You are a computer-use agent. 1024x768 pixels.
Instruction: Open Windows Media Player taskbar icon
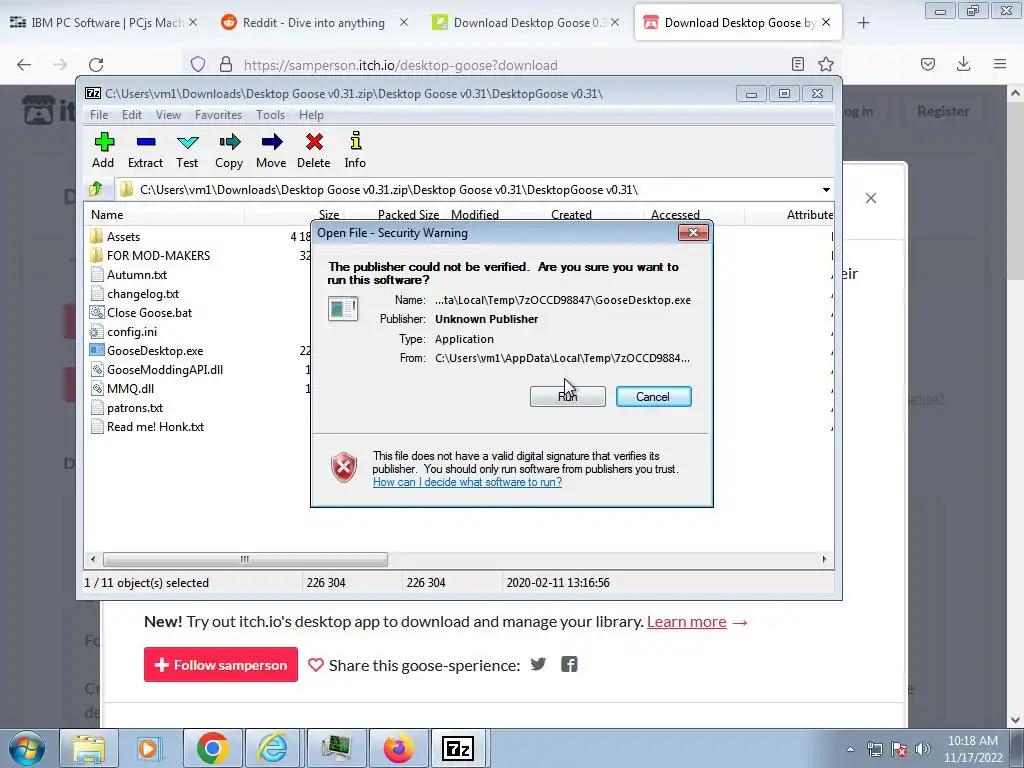click(150, 748)
